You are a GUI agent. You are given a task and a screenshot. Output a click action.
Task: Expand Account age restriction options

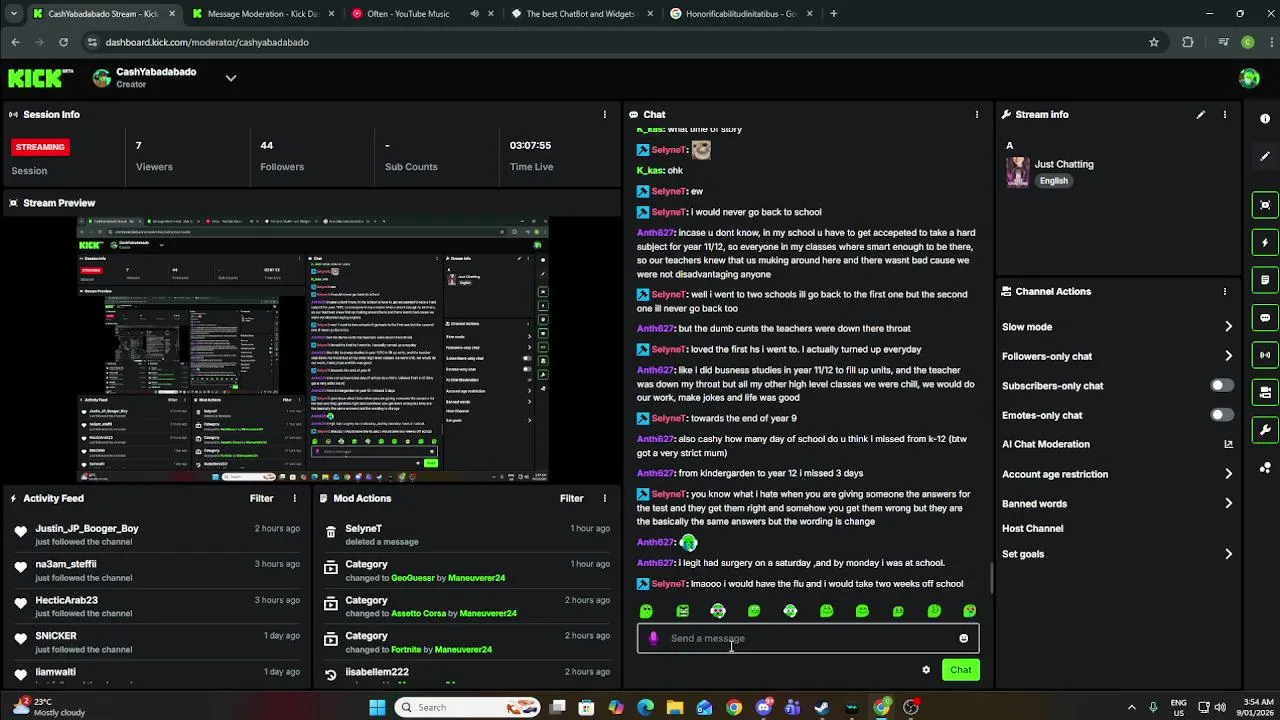[1228, 474]
